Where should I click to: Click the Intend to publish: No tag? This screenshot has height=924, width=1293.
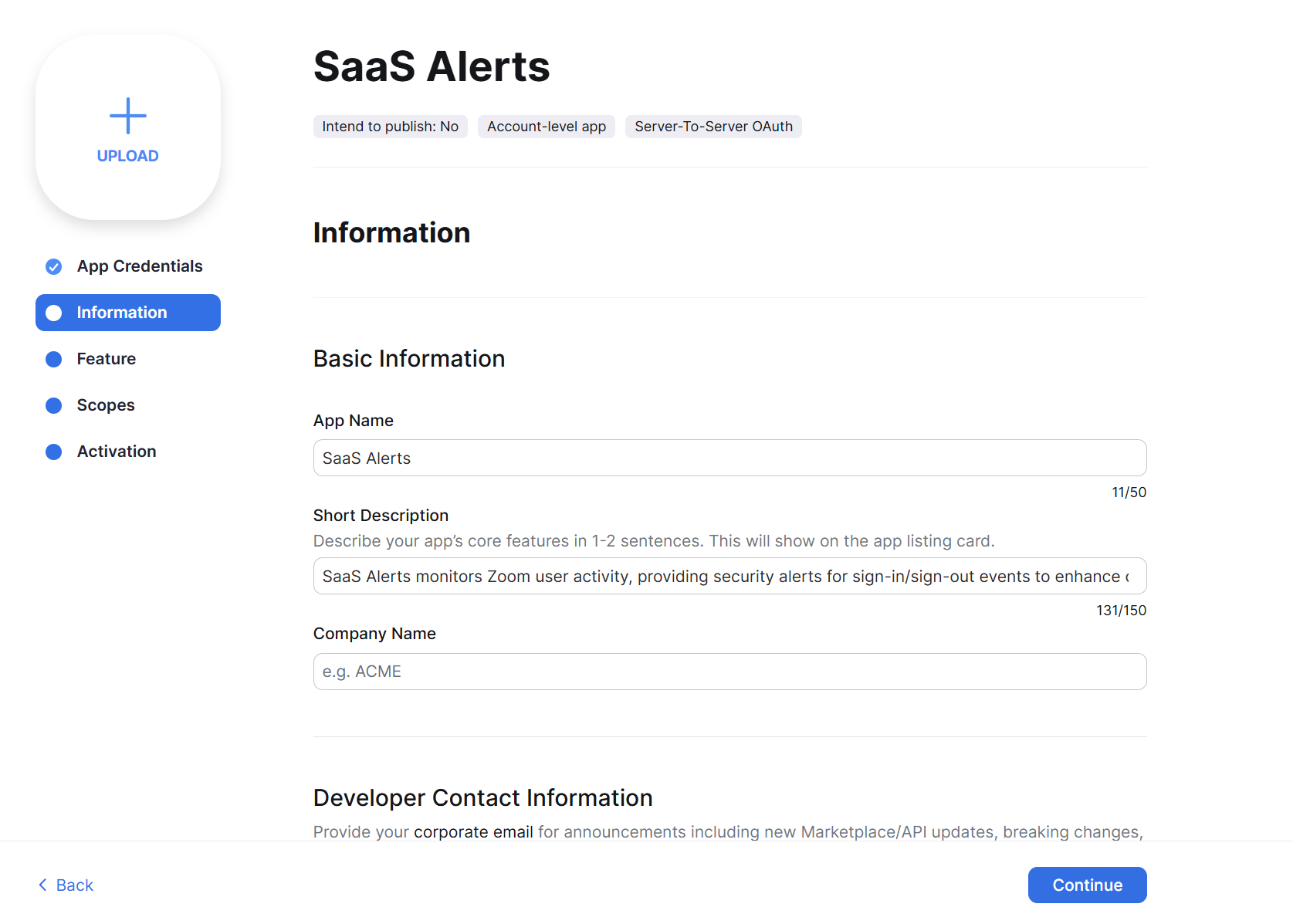(x=390, y=127)
